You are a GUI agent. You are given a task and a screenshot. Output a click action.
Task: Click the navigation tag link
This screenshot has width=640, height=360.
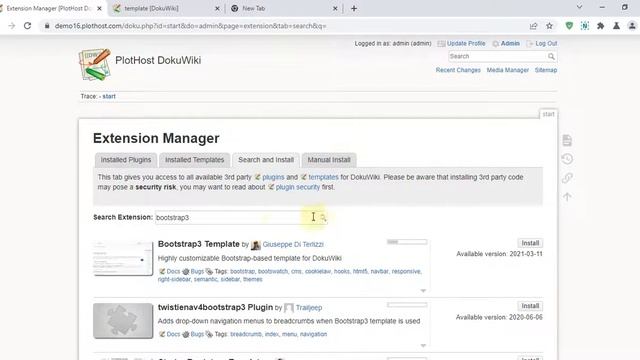pos(313,334)
